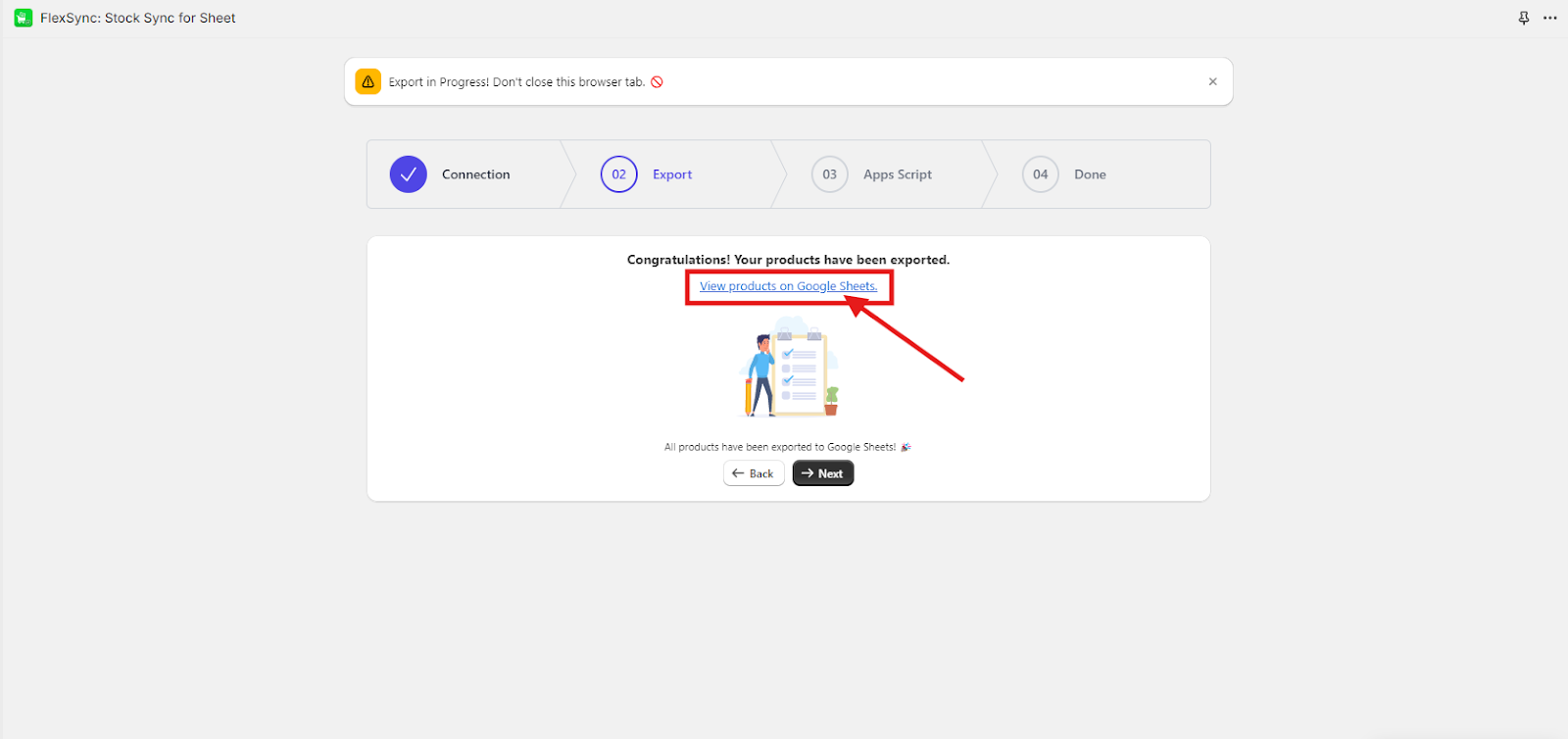Click the red prohibited sign icon in banner
The height and width of the screenshot is (739, 1568).
(x=657, y=82)
